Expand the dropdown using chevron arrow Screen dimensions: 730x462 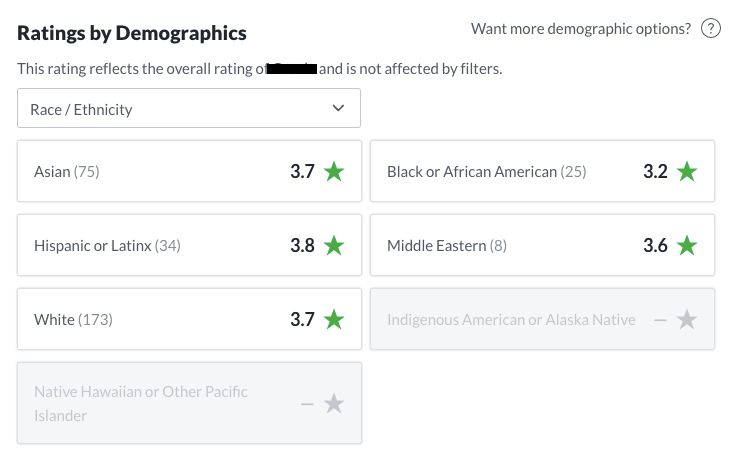coord(338,108)
